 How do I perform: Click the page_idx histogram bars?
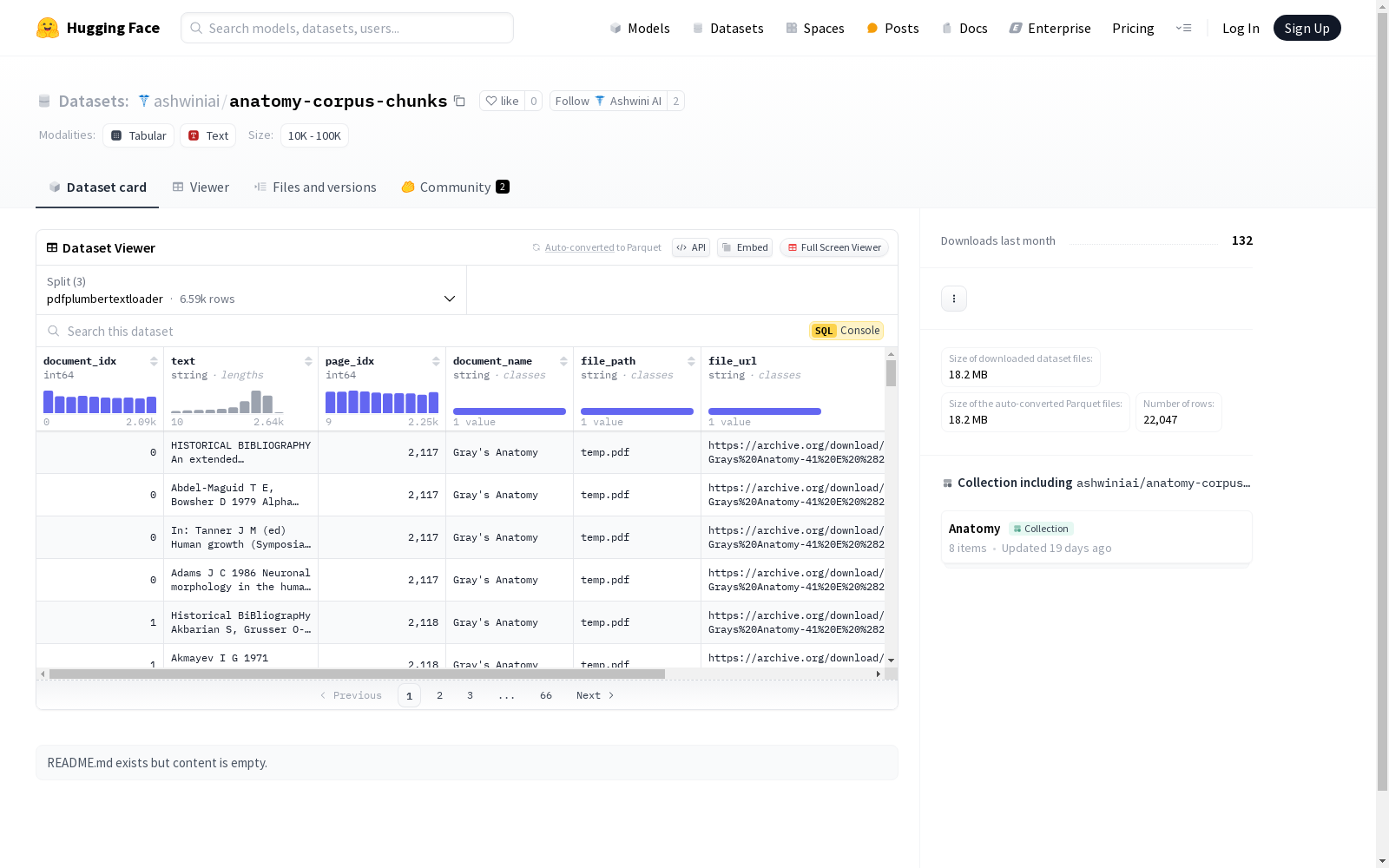coord(382,402)
